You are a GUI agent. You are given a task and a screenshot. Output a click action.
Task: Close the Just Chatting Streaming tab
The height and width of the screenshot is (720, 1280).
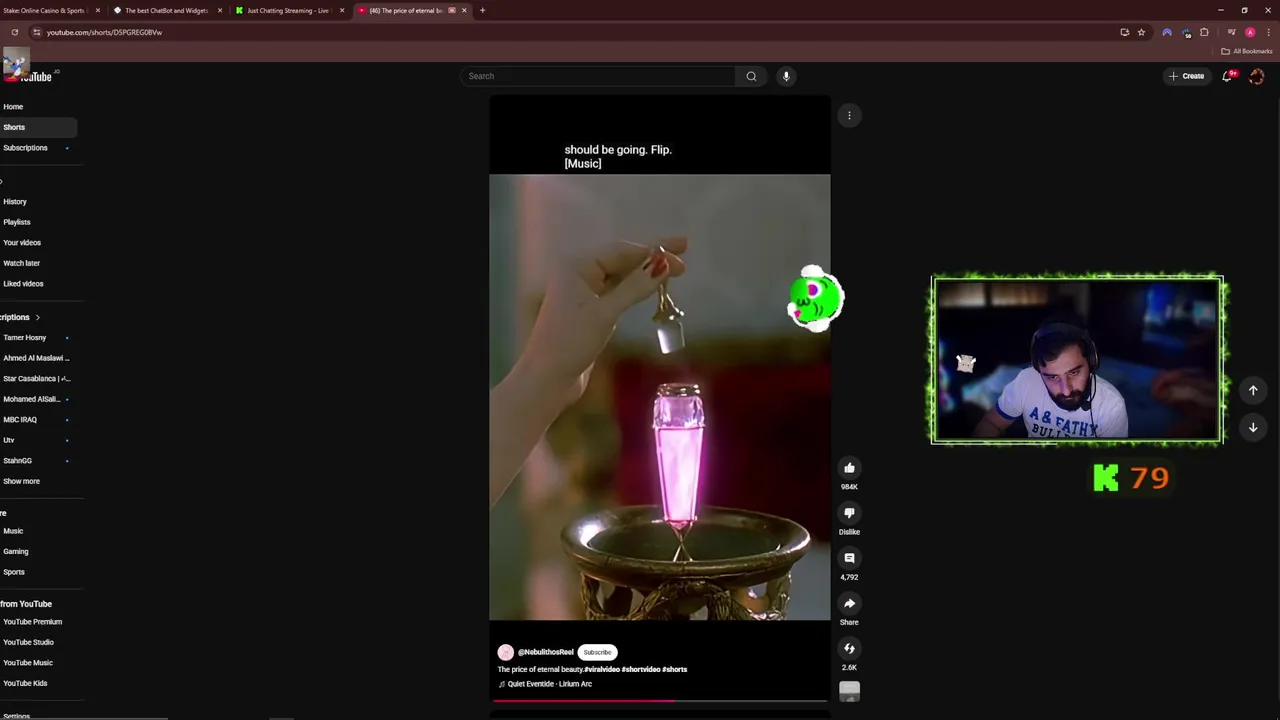click(342, 10)
